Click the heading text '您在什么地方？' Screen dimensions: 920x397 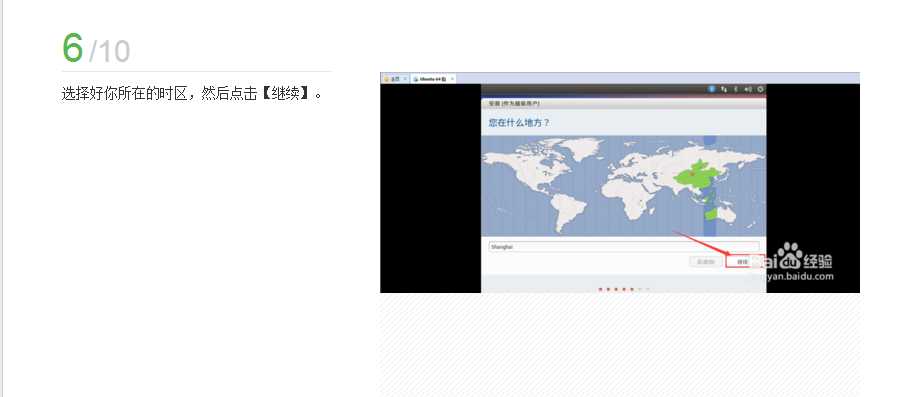(519, 123)
